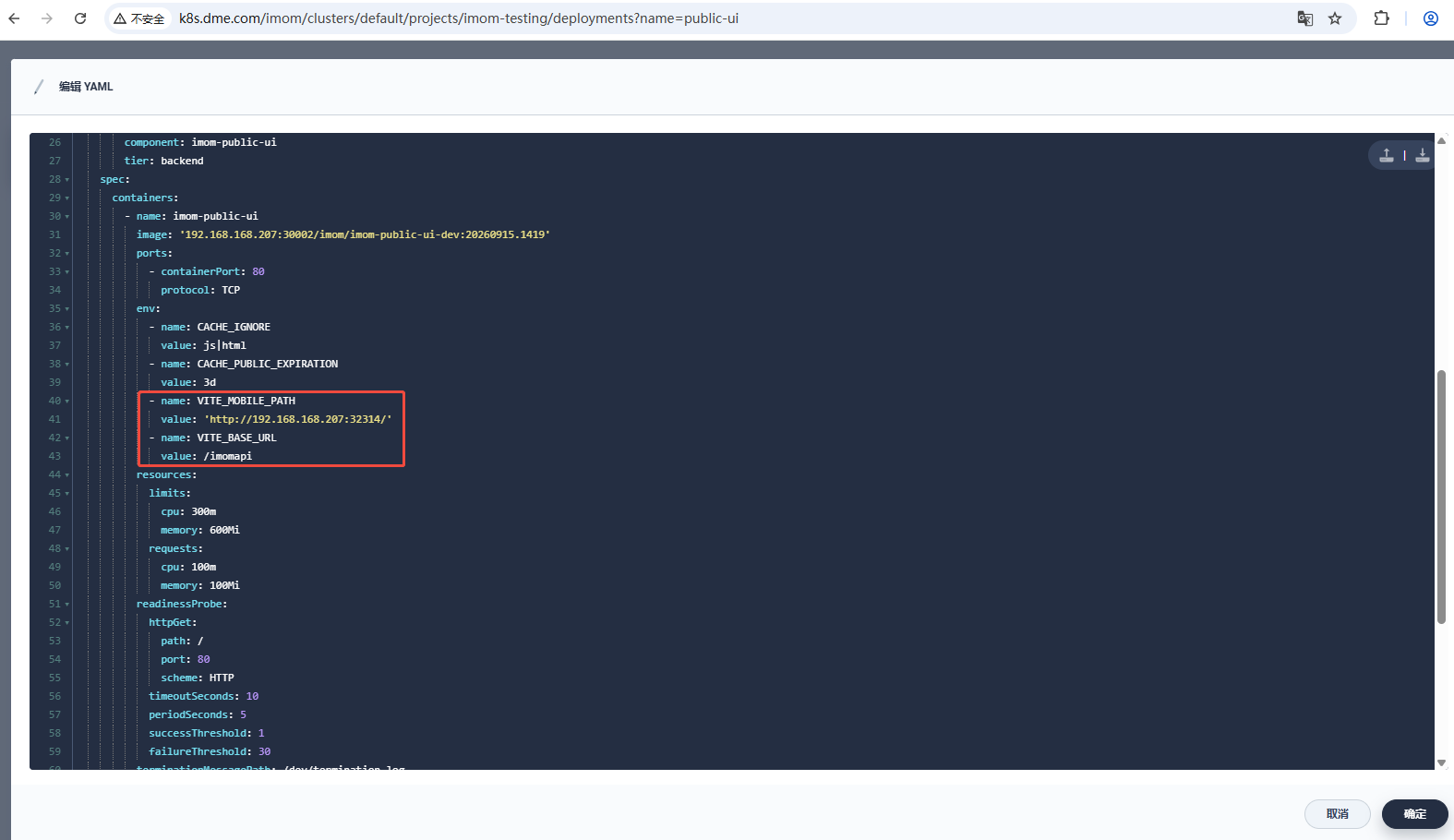Click the scrollbar up arrow
Viewport: 1454px width, 840px height.
[1441, 140]
